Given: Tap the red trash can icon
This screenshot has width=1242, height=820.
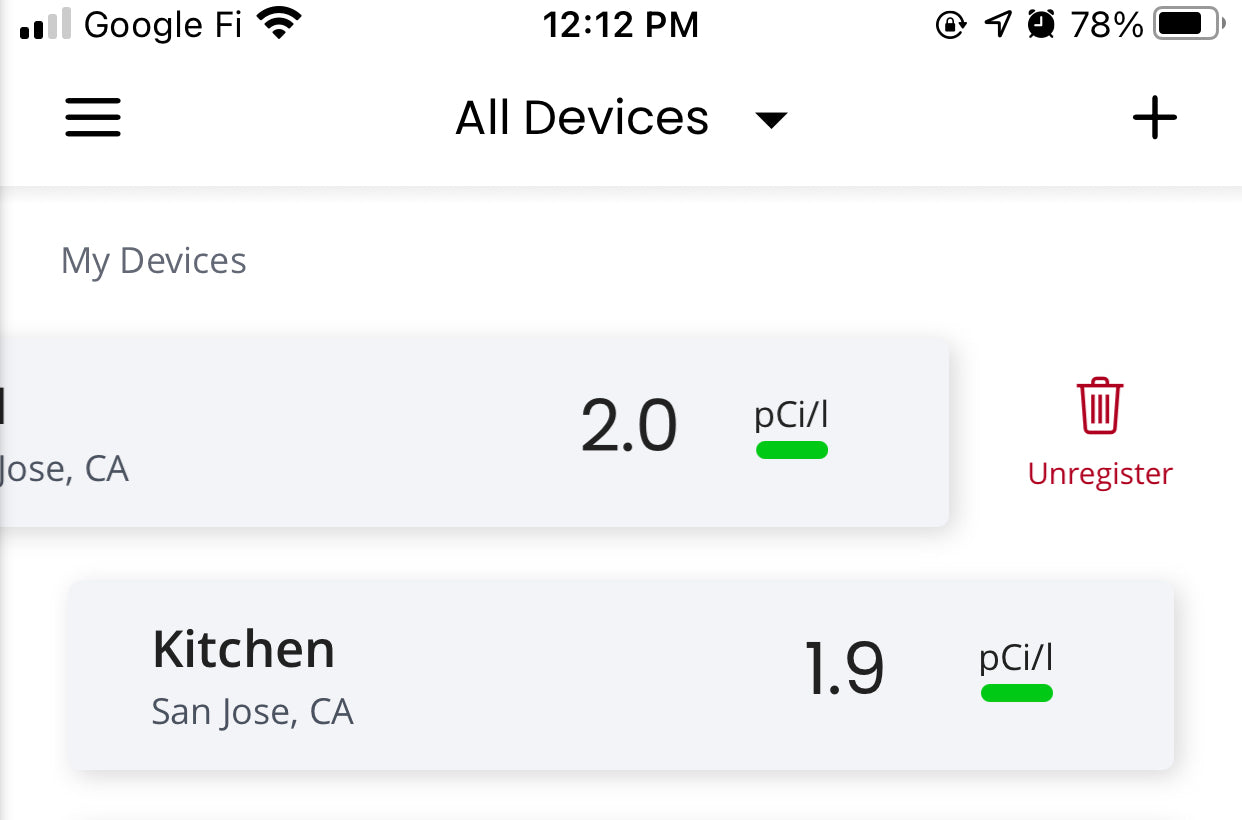Looking at the screenshot, I should pyautogui.click(x=1100, y=405).
